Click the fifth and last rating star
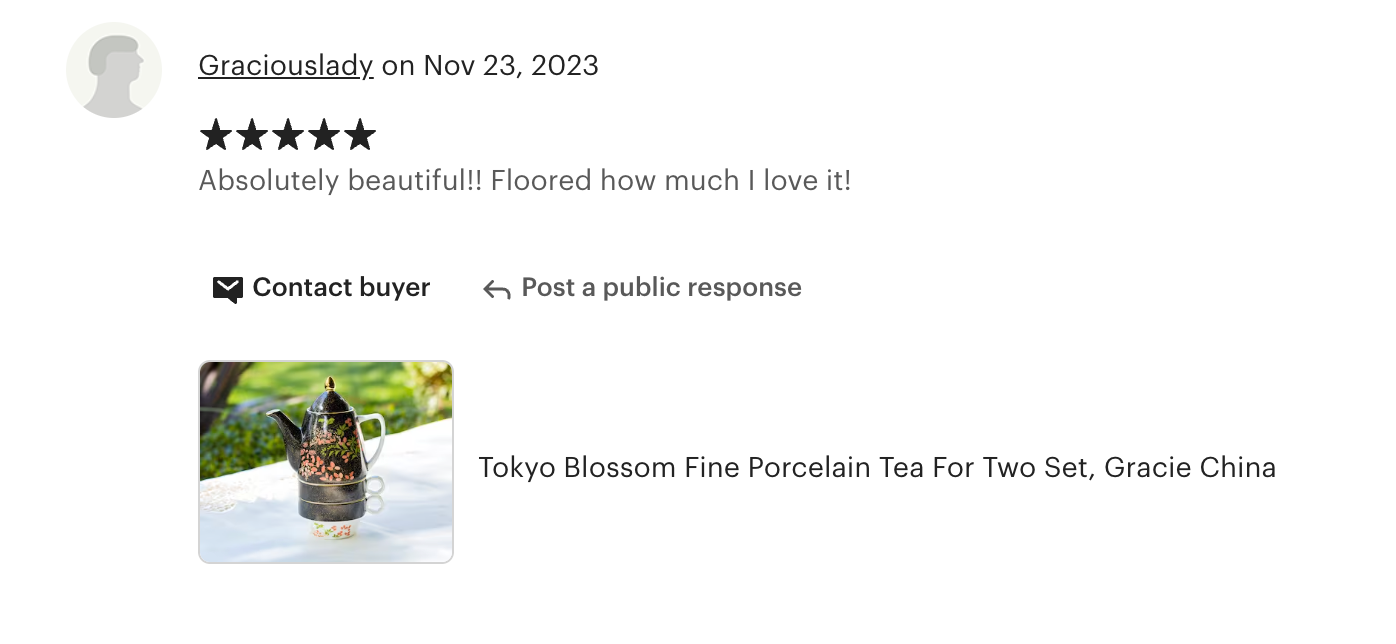Image resolution: width=1396 pixels, height=644 pixels. click(359, 135)
